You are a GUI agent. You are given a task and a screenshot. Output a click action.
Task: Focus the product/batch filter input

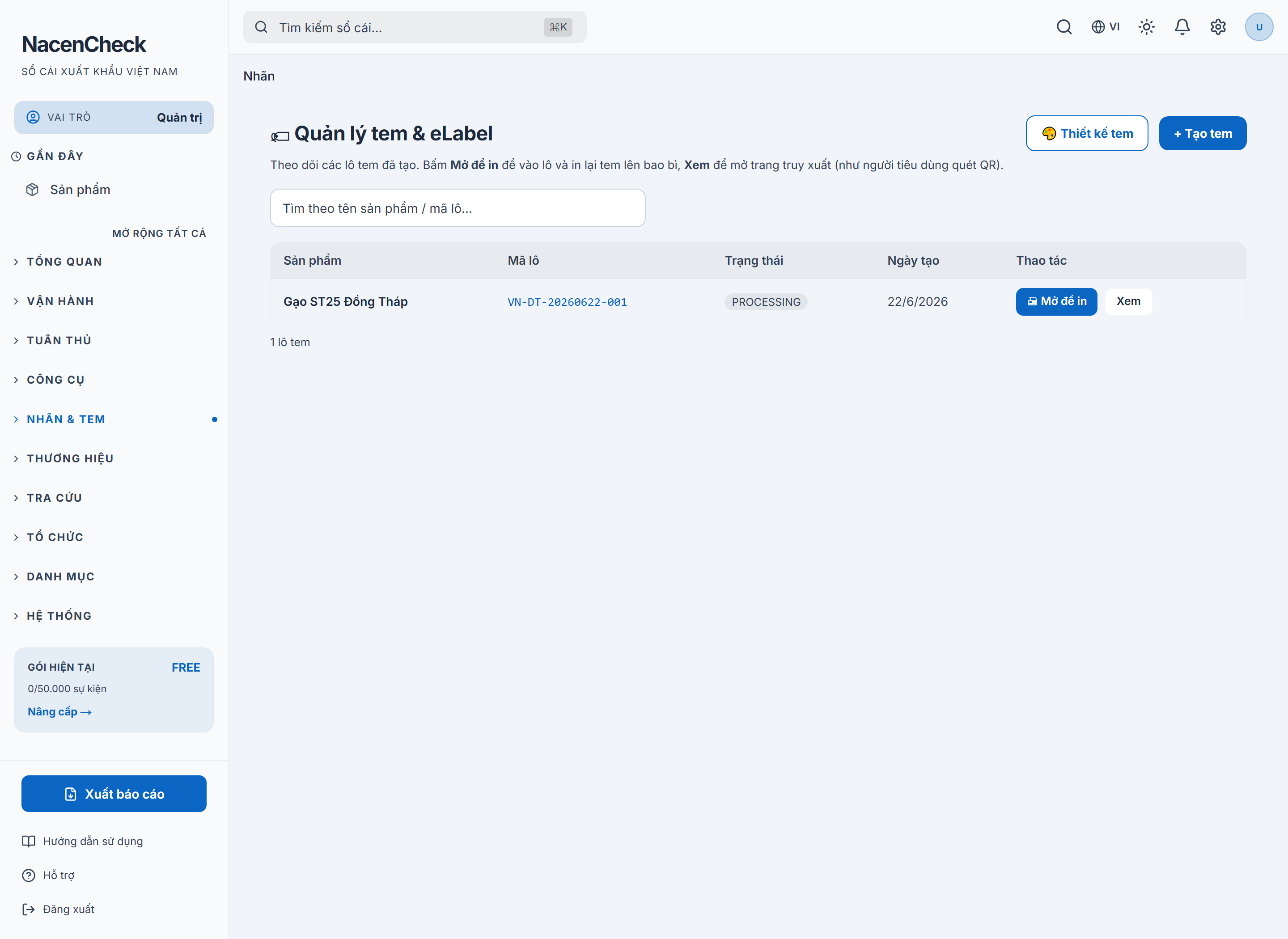pos(458,208)
